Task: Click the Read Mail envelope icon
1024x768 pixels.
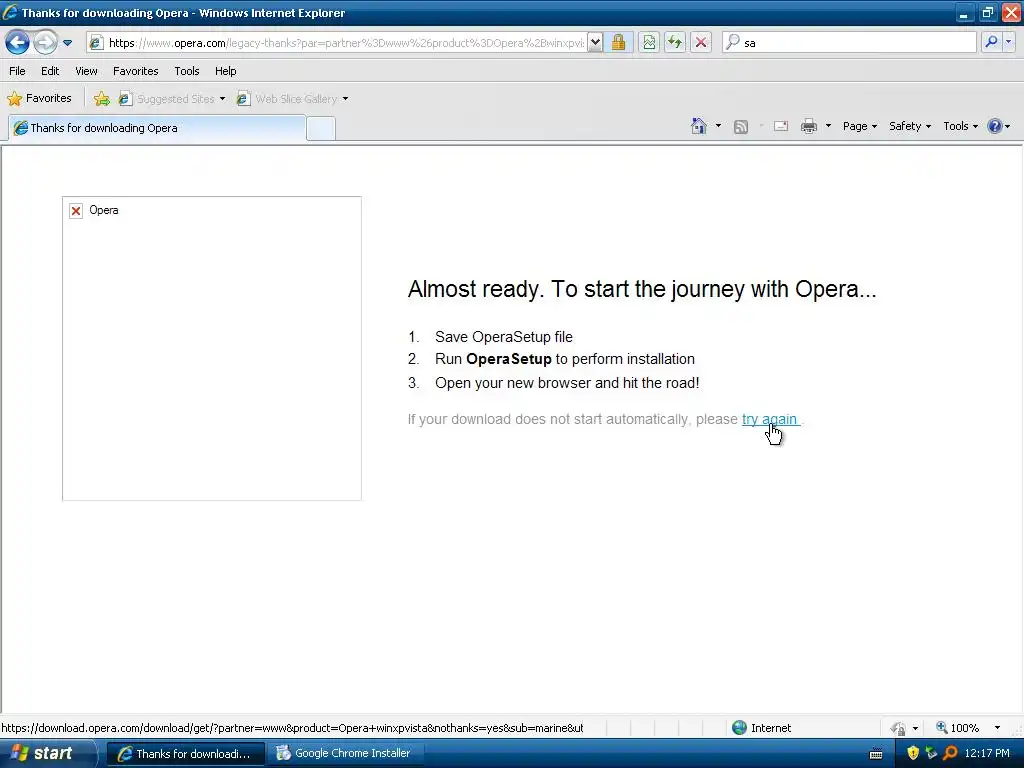Action: (780, 126)
